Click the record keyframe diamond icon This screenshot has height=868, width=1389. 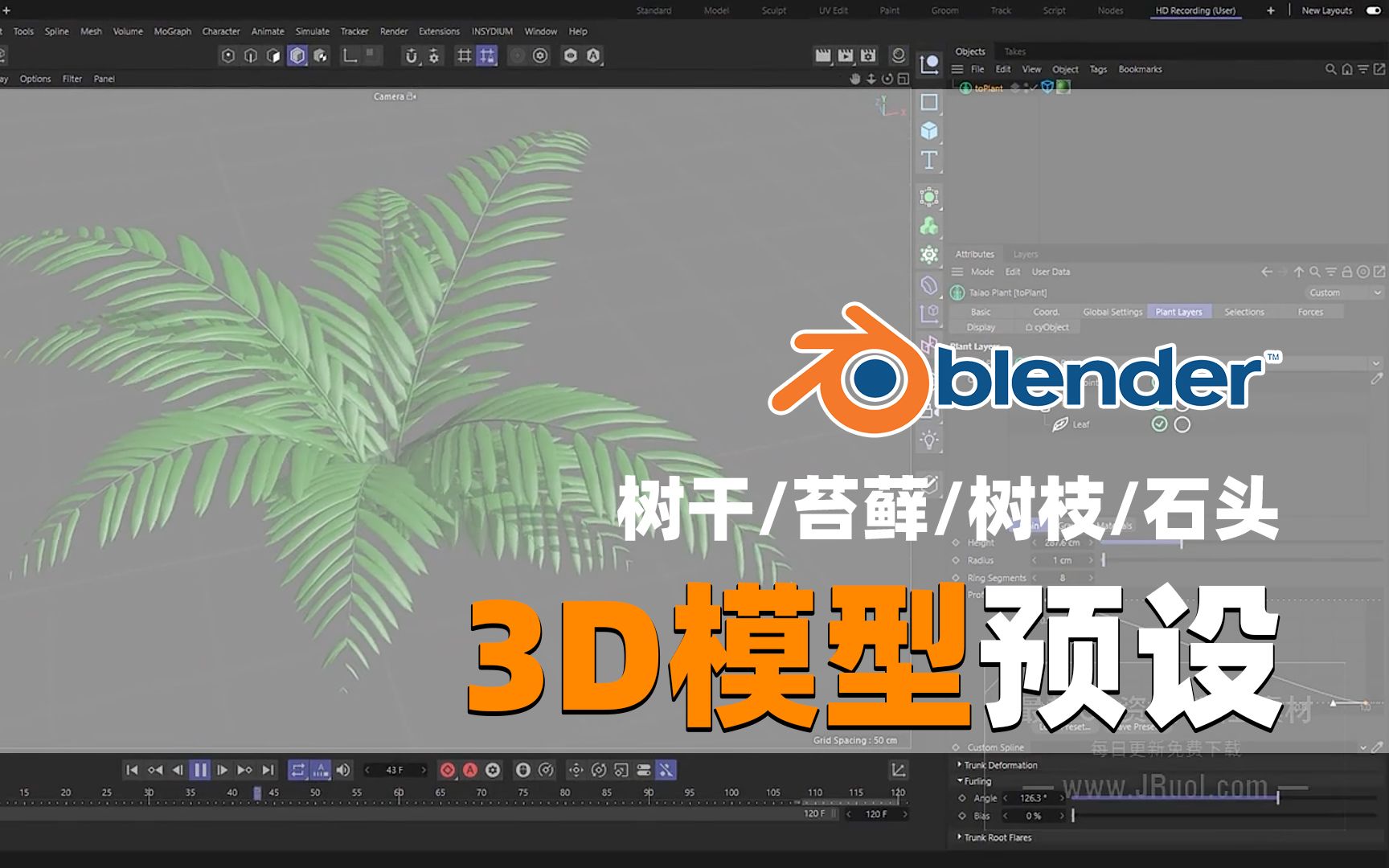[x=449, y=770]
